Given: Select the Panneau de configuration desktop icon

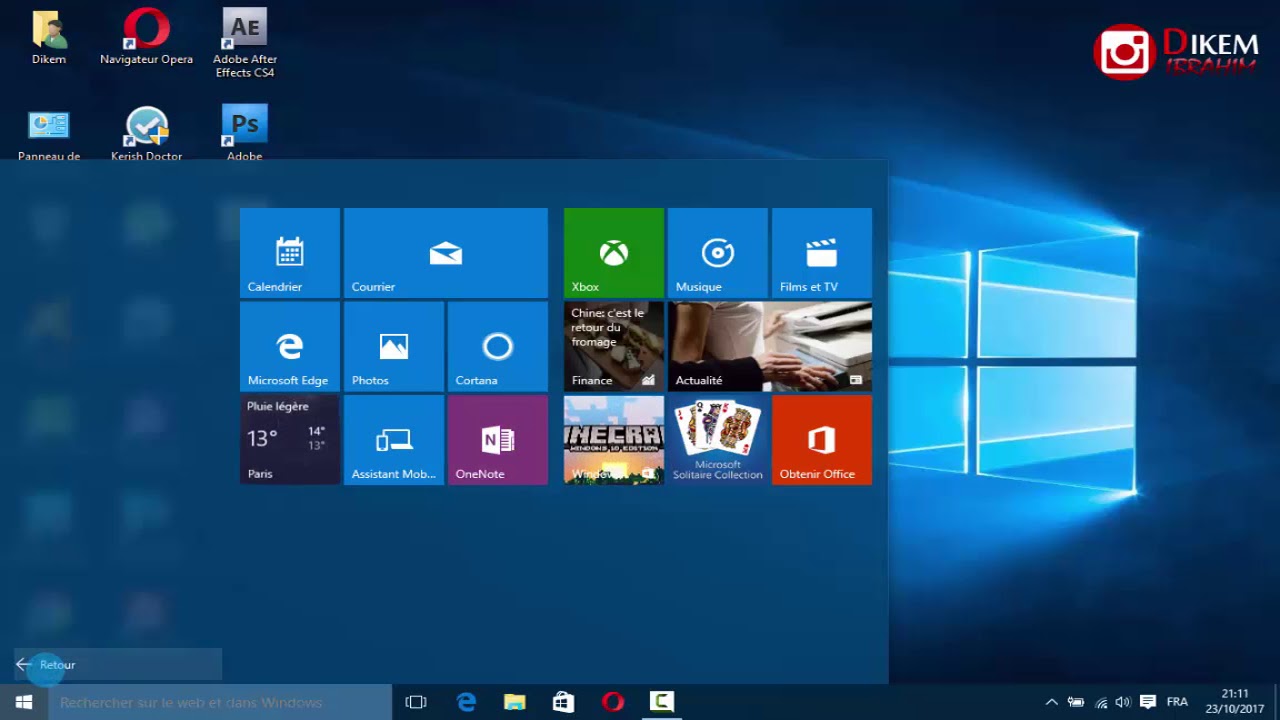Looking at the screenshot, I should [49, 134].
